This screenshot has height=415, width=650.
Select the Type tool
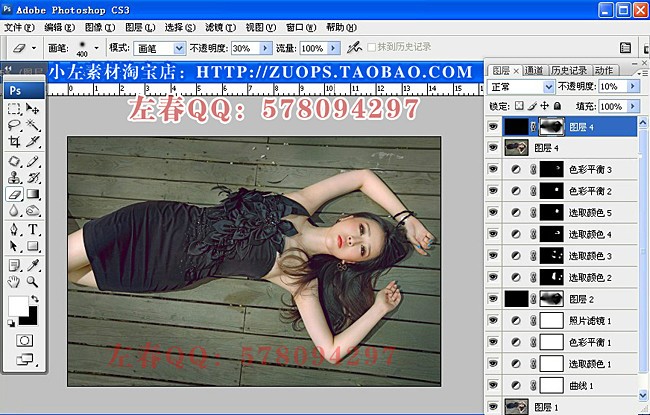click(x=32, y=229)
